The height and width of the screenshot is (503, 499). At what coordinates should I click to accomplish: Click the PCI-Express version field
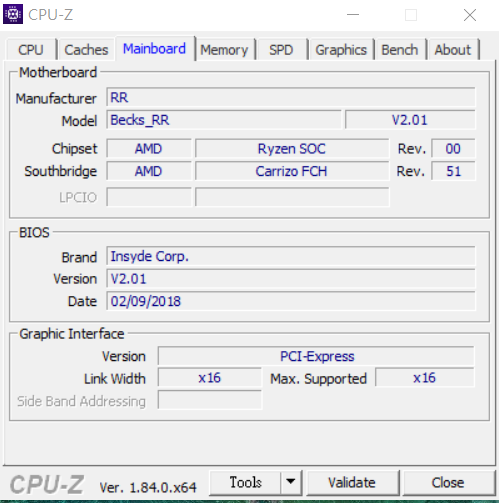point(316,356)
